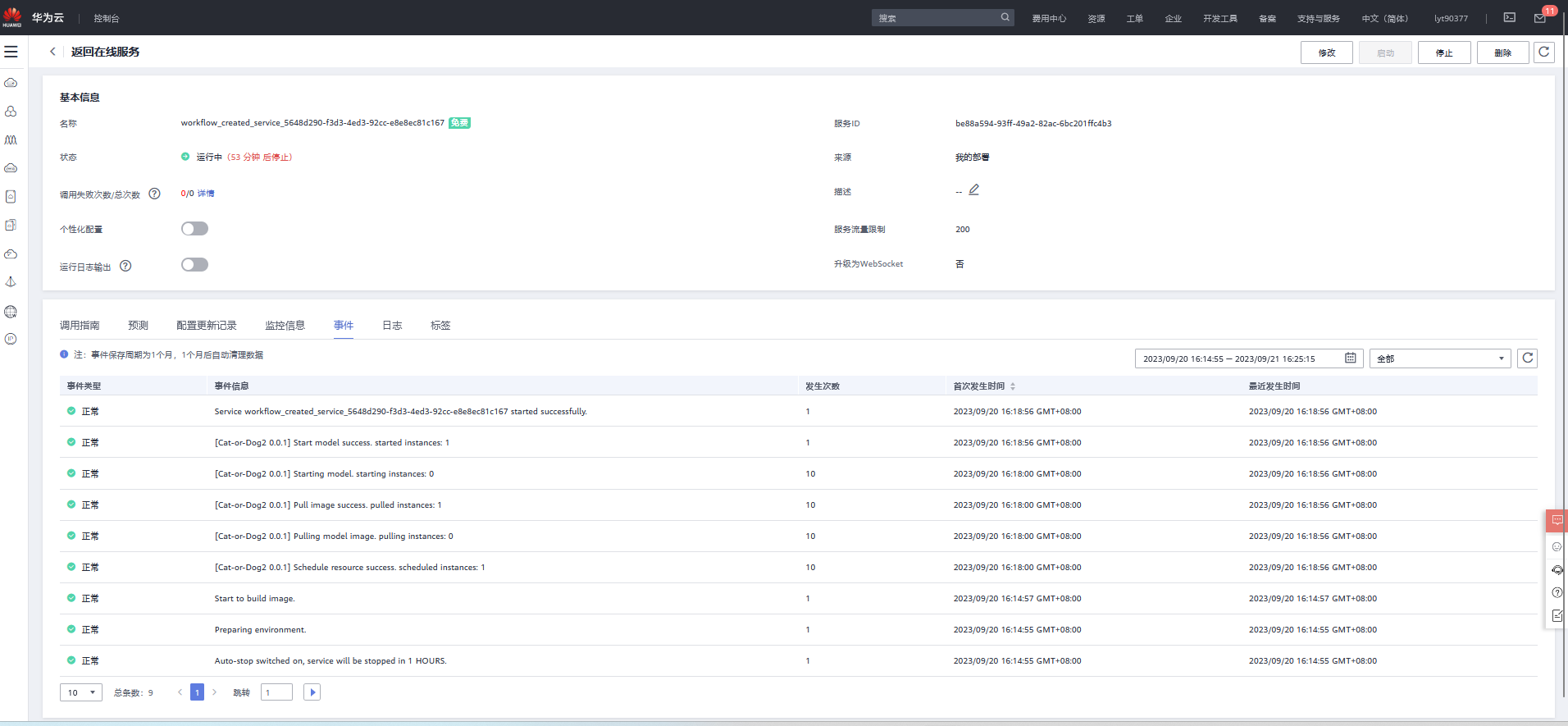
Task: Refresh the events list
Action: click(1527, 358)
